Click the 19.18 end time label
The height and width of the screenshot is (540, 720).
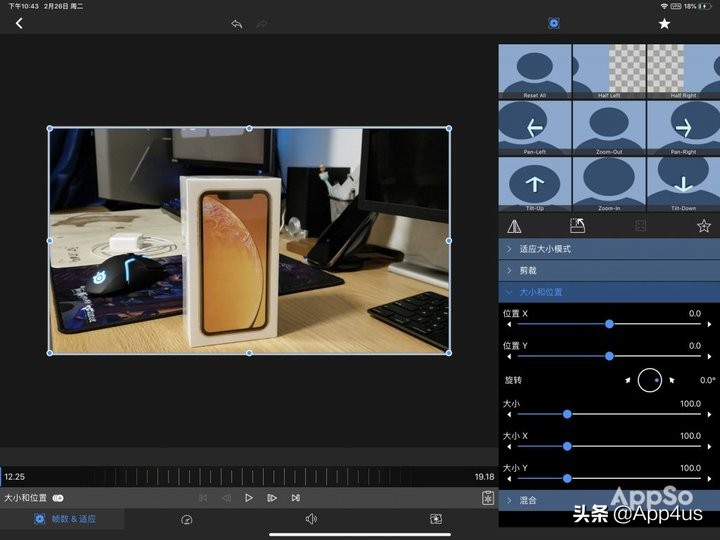484,477
